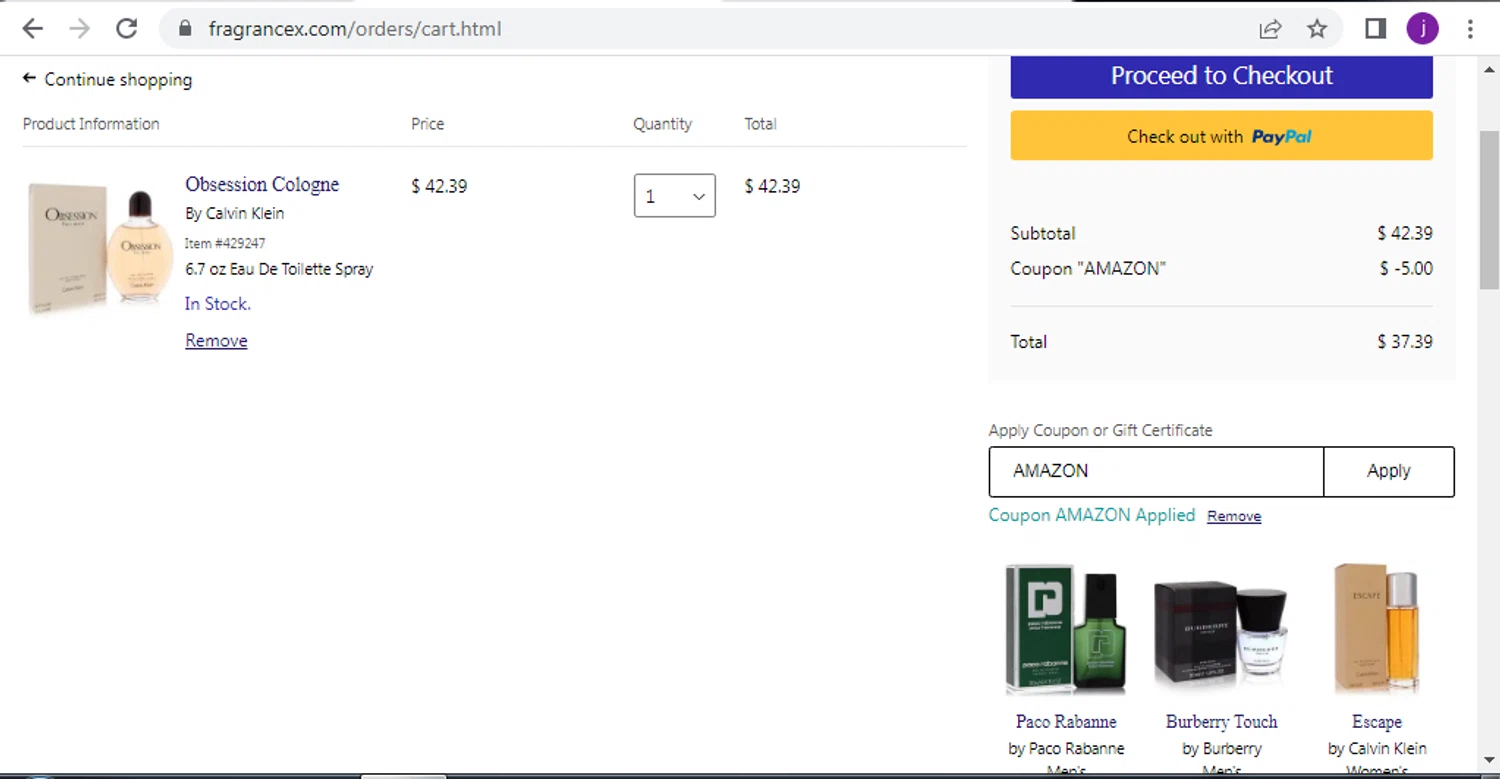Click Escape product name link

[x=1377, y=721]
